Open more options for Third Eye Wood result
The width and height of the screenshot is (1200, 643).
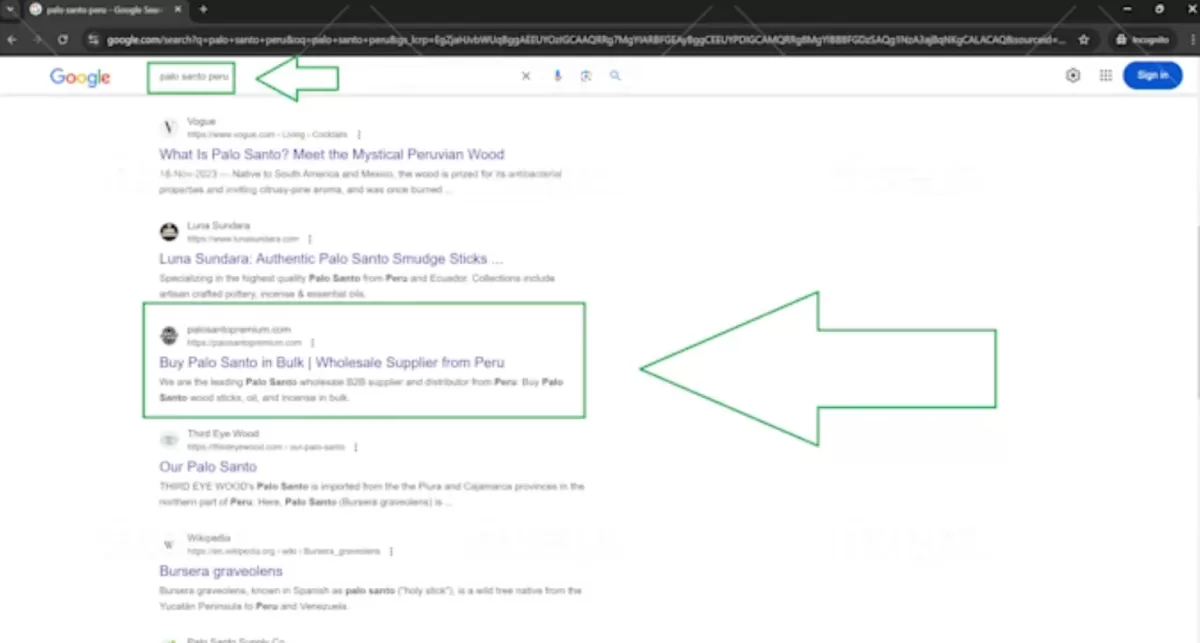[x=355, y=447]
